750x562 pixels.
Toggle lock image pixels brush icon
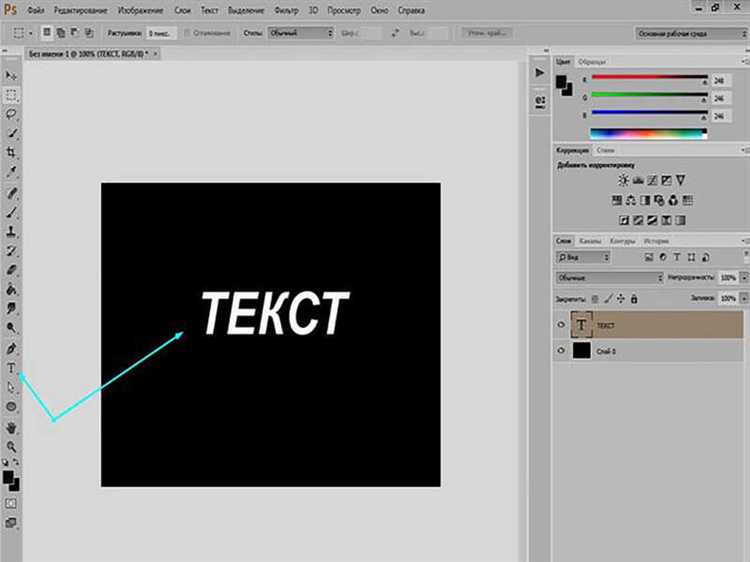coord(608,299)
